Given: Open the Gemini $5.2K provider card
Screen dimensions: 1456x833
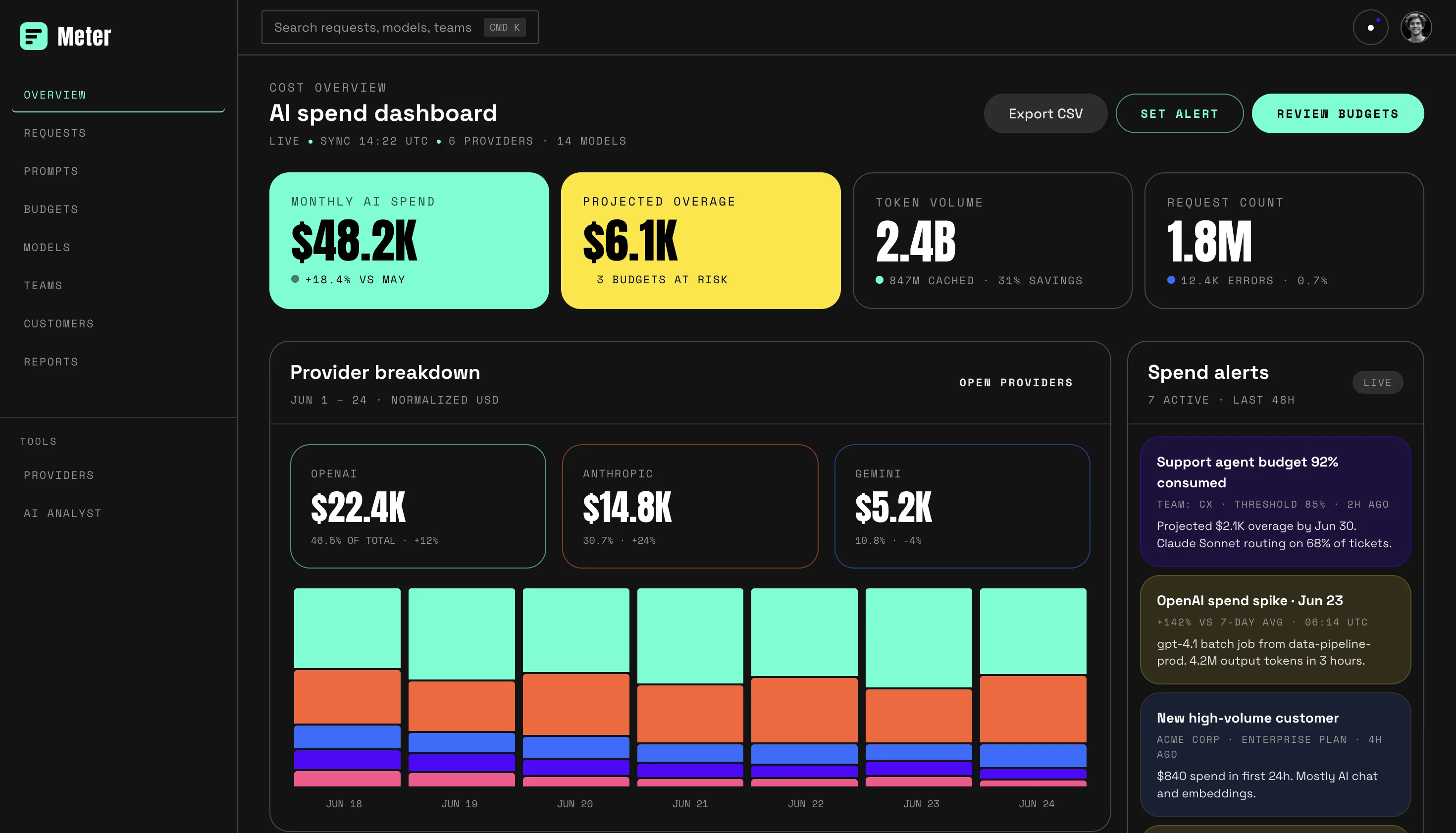Looking at the screenshot, I should 962,506.
